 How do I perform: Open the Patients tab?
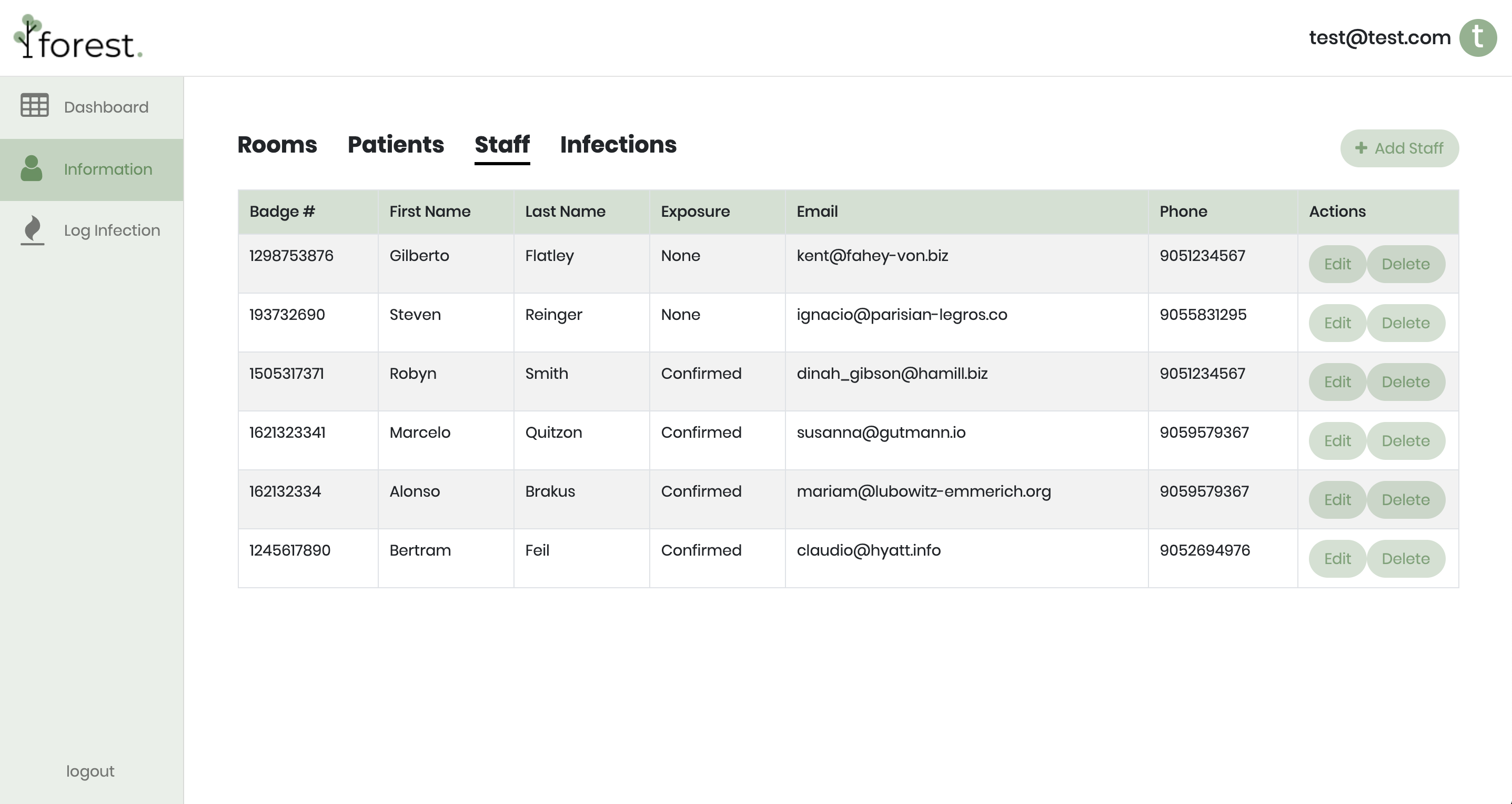[396, 145]
